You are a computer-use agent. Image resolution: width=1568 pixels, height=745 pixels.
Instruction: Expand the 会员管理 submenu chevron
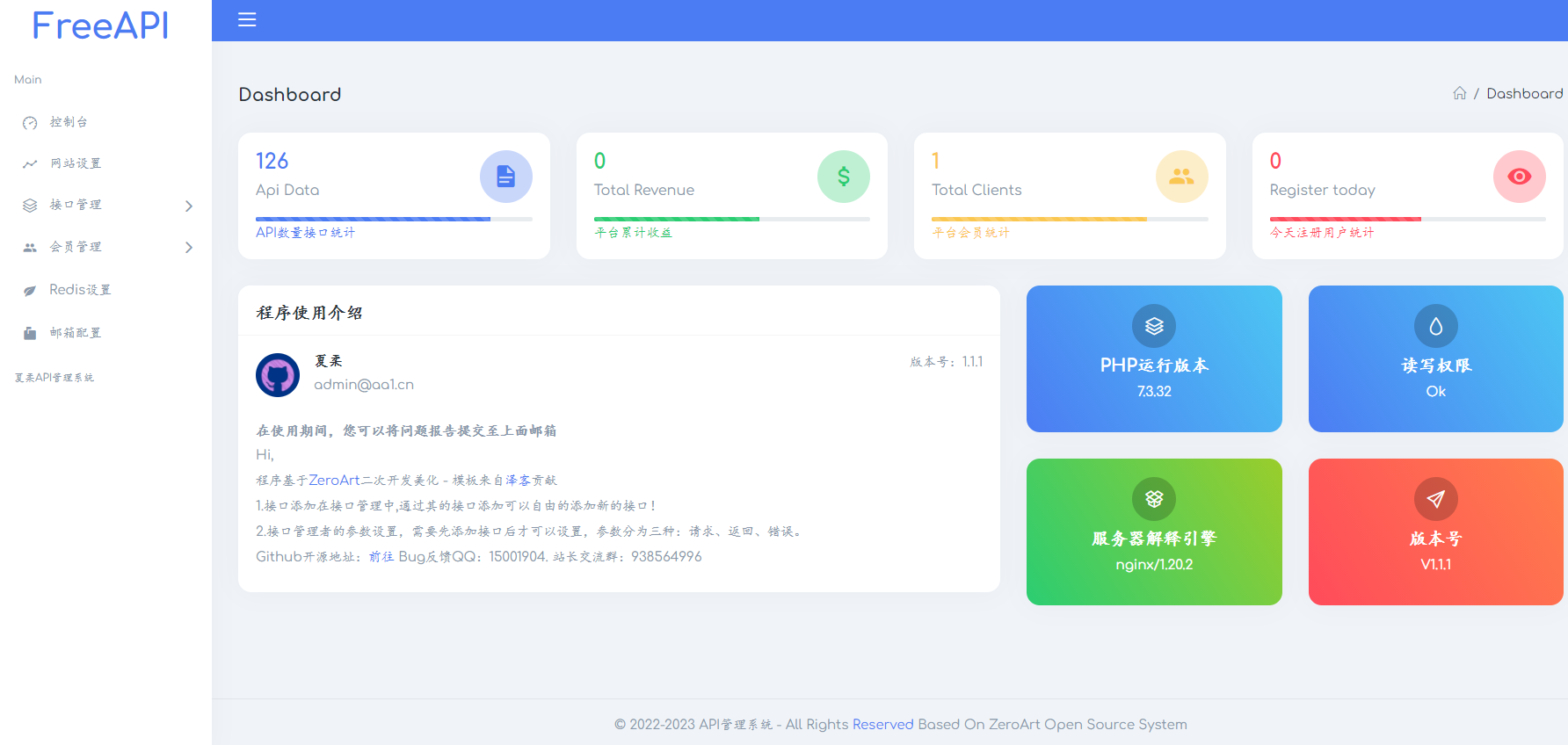click(189, 248)
